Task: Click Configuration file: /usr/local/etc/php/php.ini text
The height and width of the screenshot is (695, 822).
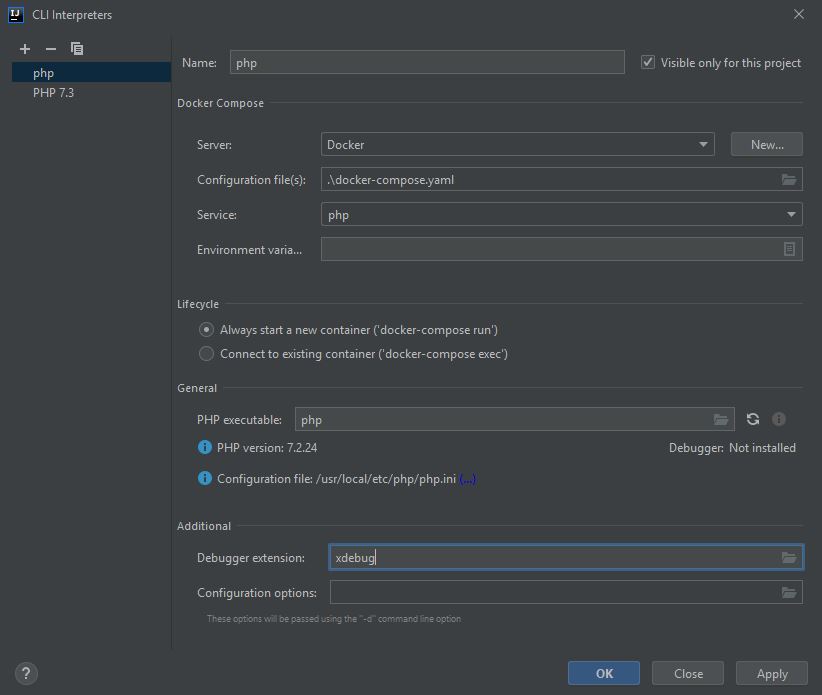Action: point(337,479)
